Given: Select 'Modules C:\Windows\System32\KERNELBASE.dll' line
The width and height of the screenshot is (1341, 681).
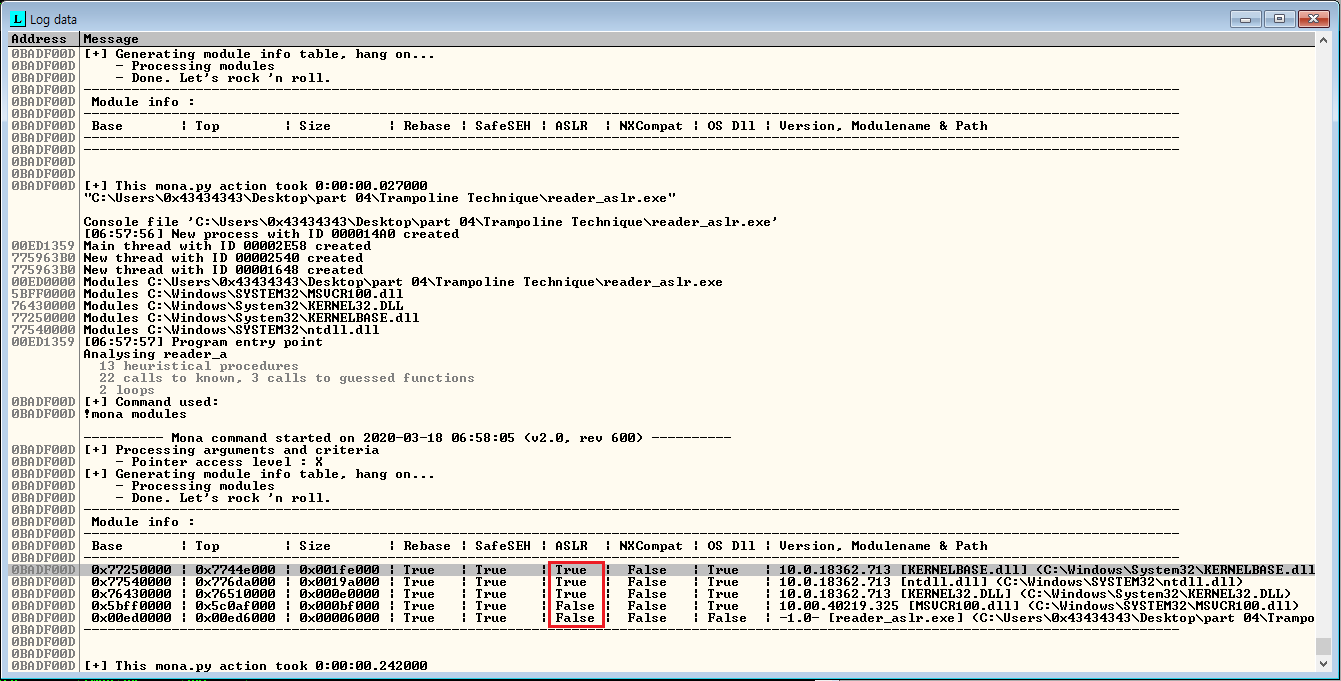Looking at the screenshot, I should point(251,318).
